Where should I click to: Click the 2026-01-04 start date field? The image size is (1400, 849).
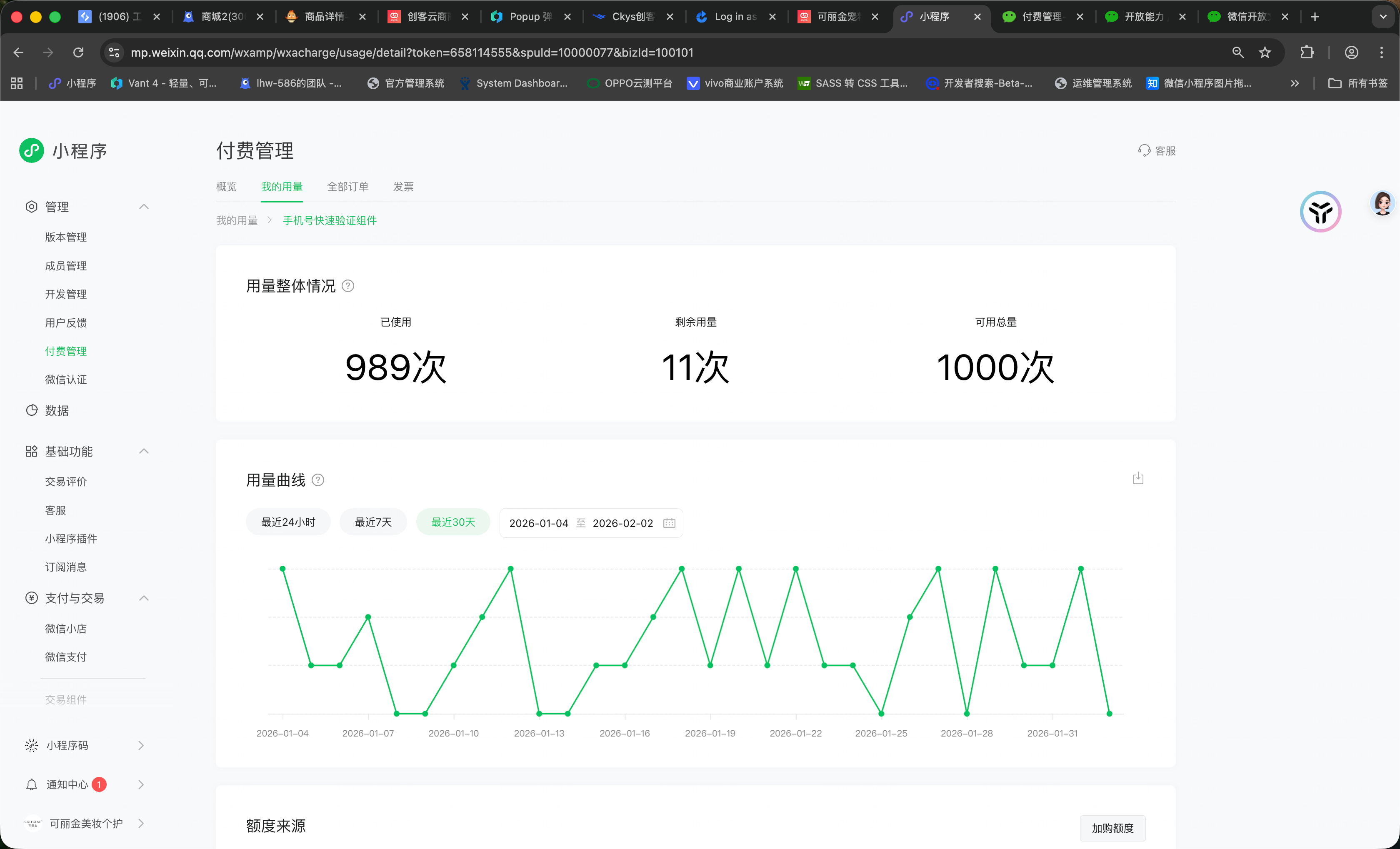[x=538, y=523]
